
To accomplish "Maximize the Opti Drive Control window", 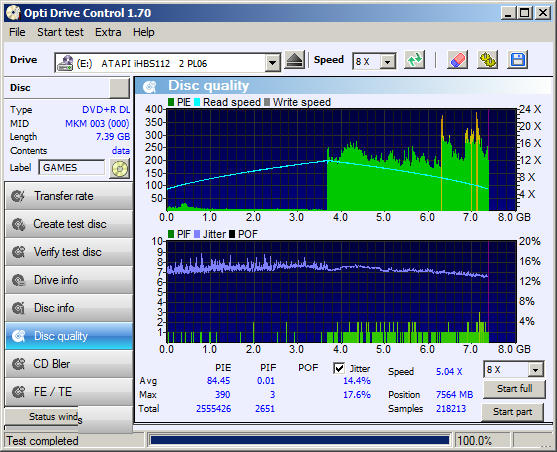I will coord(524,13).
